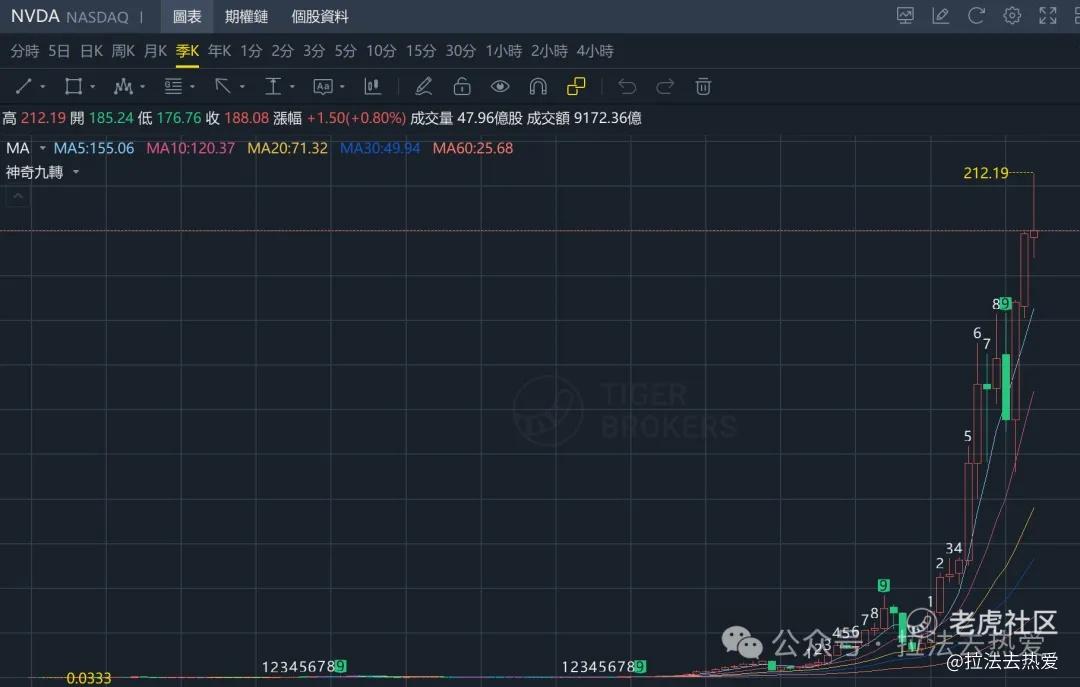
Task: Click the MA5:155.06 value
Action: coord(94,148)
